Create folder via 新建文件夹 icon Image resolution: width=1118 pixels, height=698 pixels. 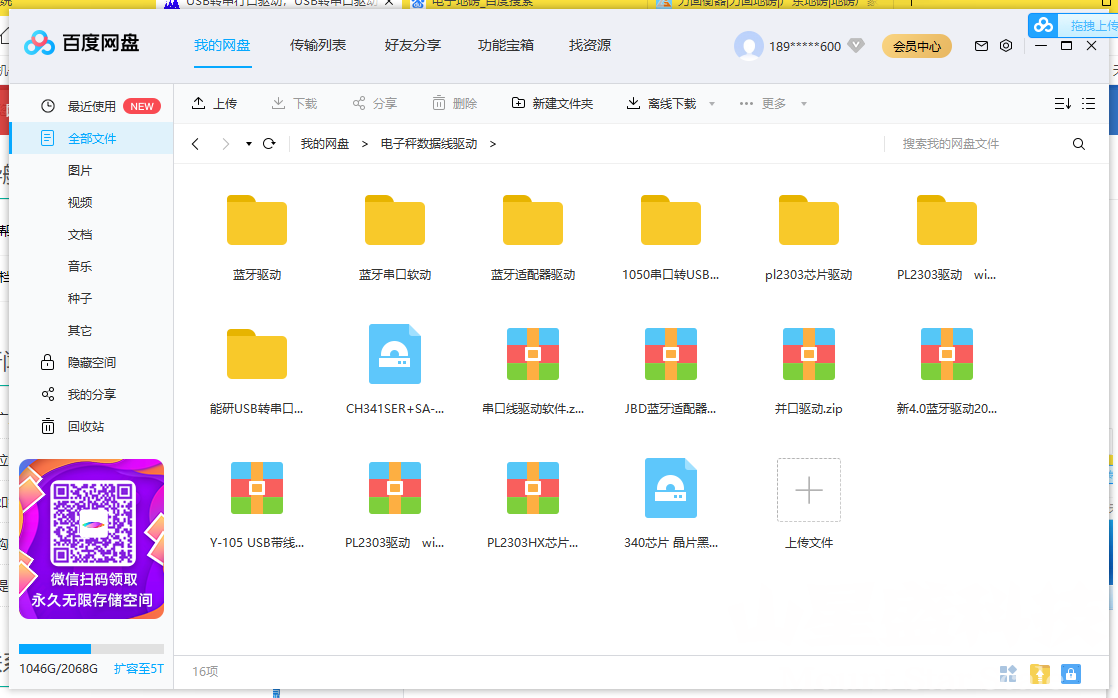520,102
